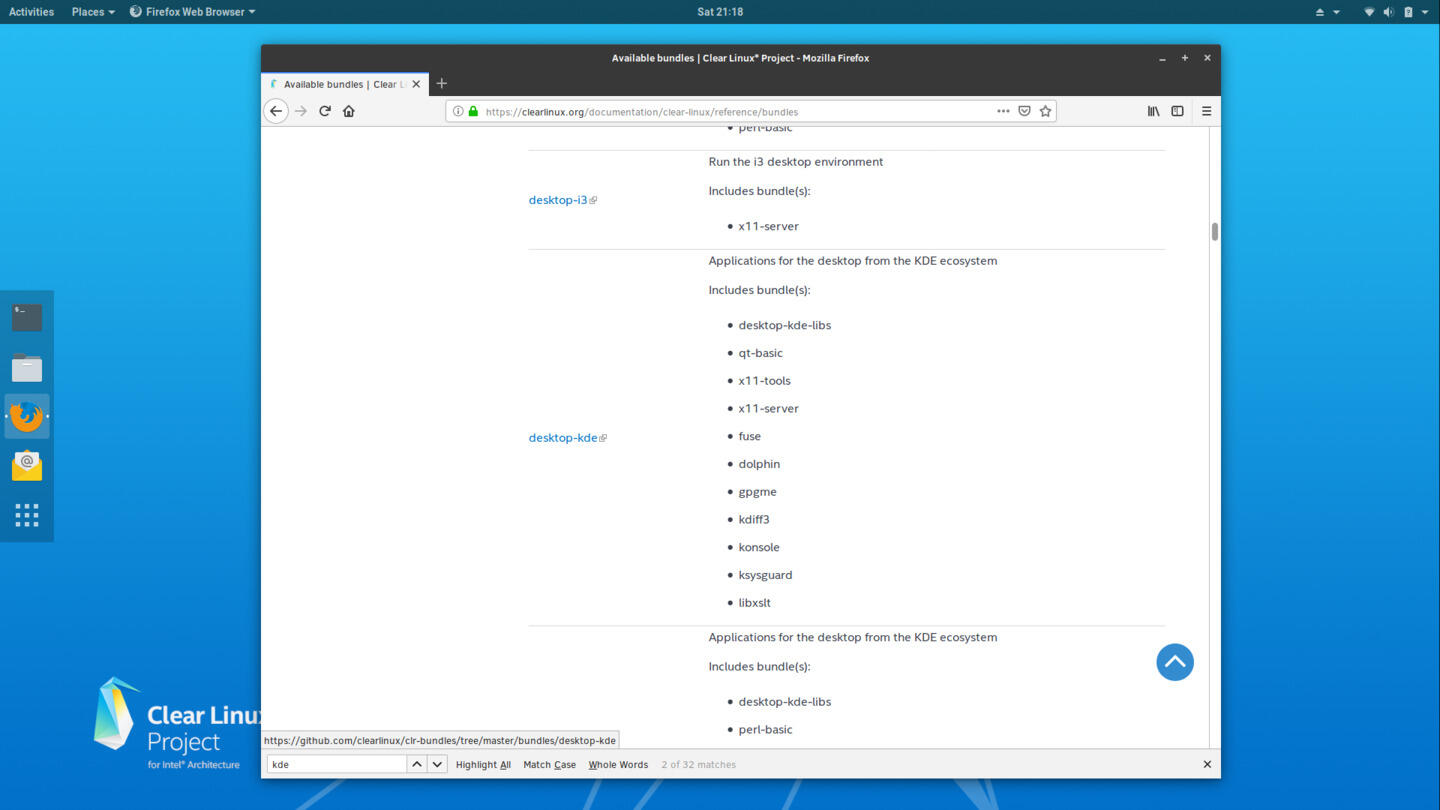Click the battery status icon
1440x810 pixels.
pyautogui.click(x=1408, y=12)
